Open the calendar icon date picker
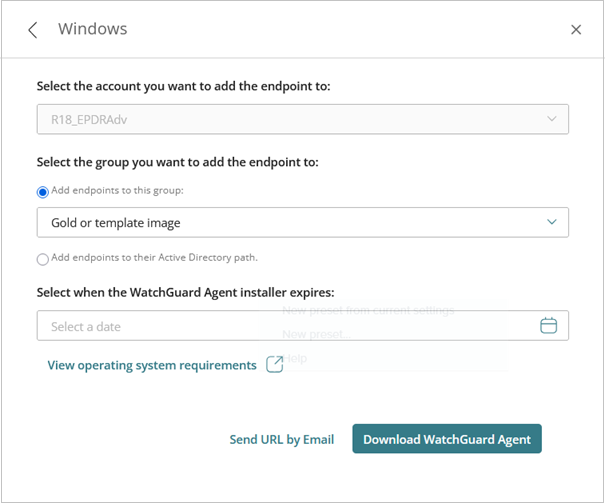The image size is (605, 503). 548,326
